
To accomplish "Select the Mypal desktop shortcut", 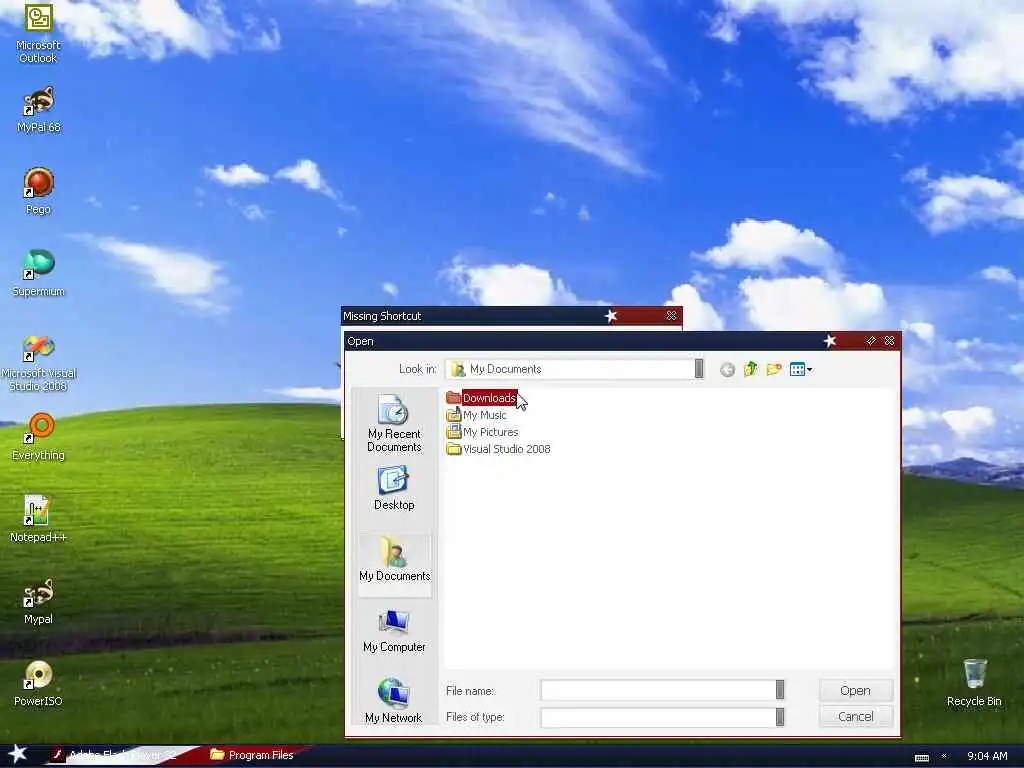I will coord(39,601).
